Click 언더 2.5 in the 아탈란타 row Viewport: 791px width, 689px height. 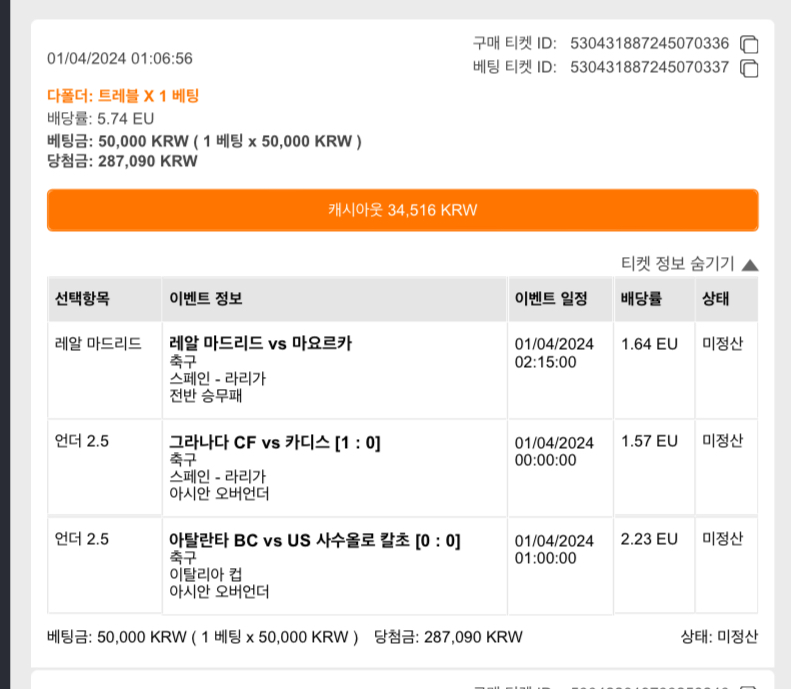click(82, 539)
